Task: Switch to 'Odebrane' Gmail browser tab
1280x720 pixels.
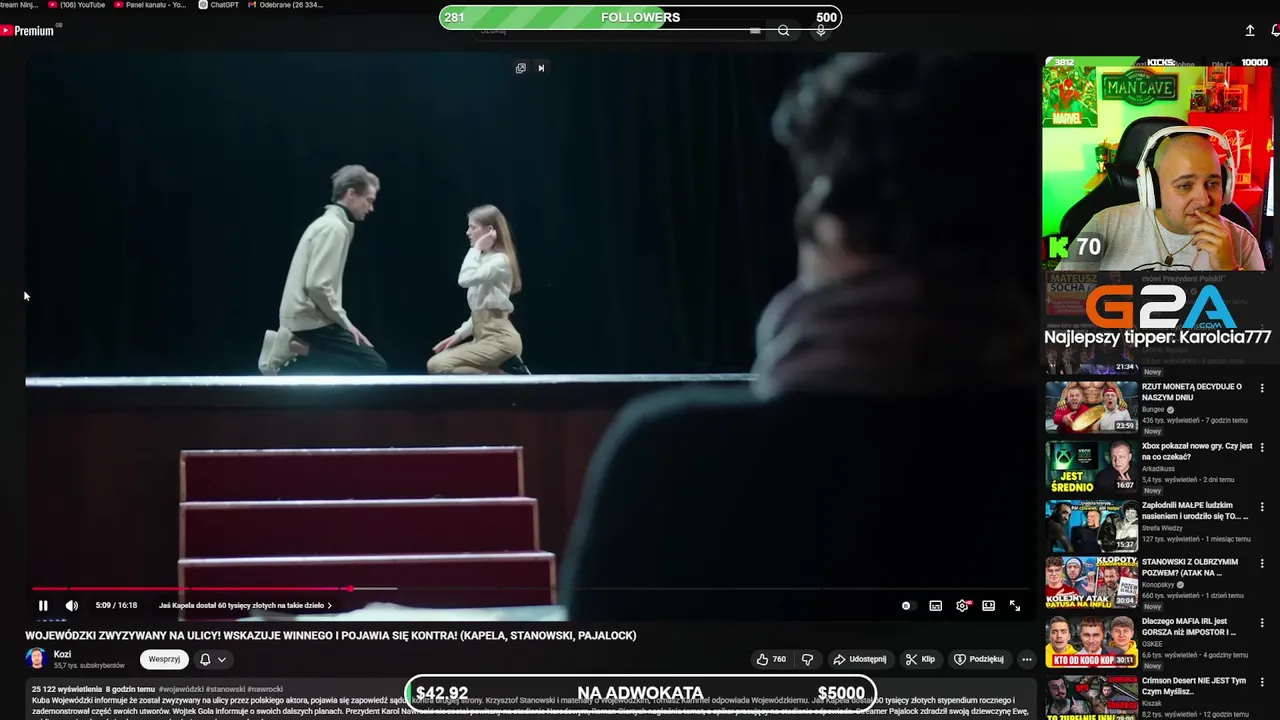Action: tap(285, 5)
